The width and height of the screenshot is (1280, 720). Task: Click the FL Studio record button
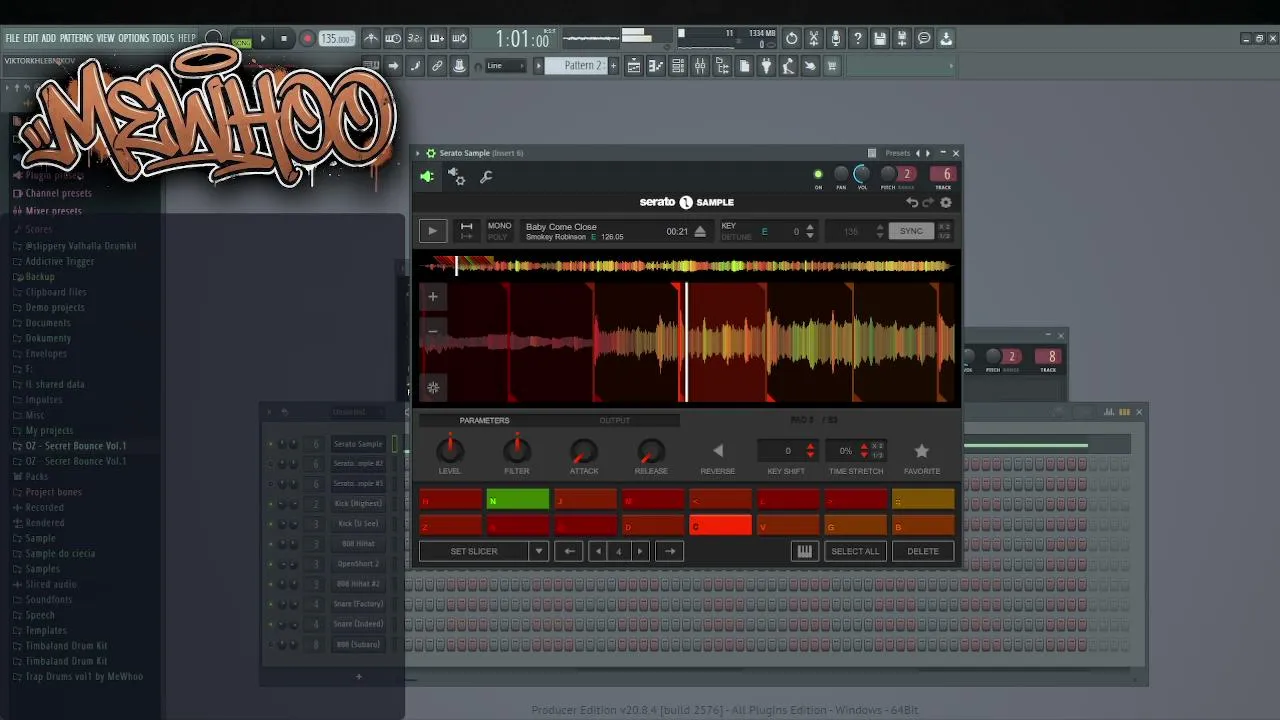(307, 39)
